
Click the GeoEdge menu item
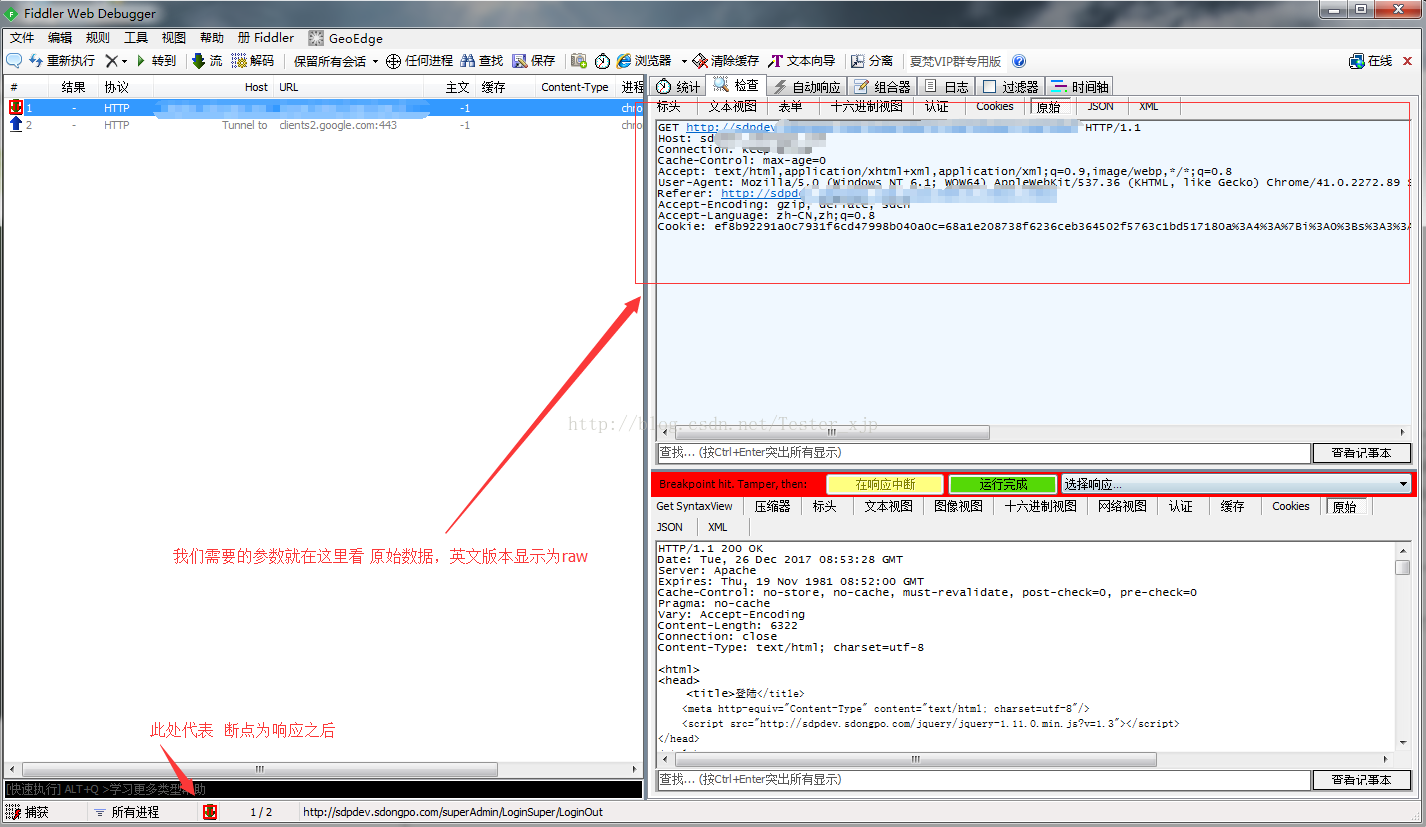[x=346, y=38]
